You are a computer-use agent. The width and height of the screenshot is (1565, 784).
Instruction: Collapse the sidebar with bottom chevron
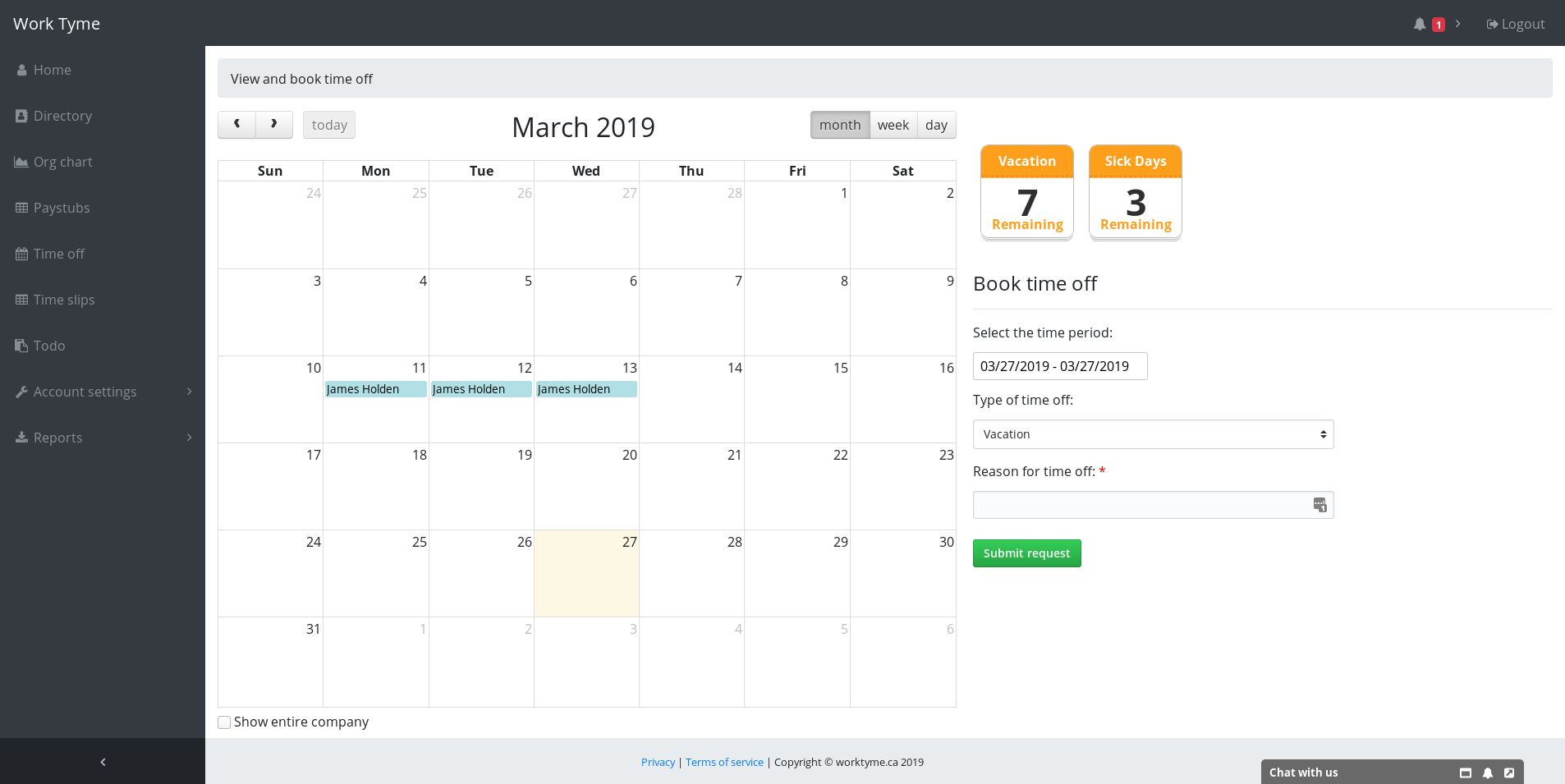(x=103, y=762)
